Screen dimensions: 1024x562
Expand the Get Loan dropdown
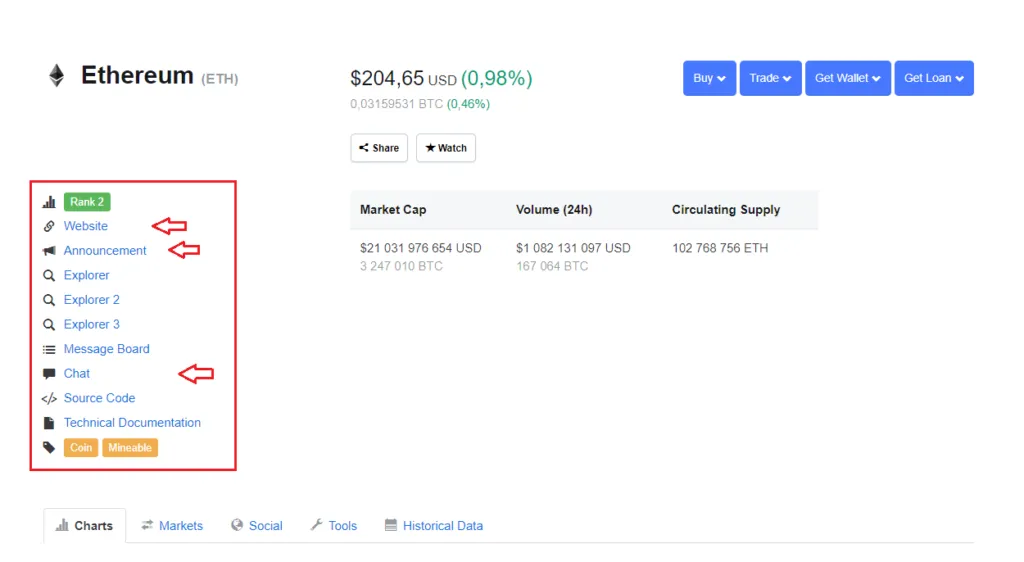[934, 78]
